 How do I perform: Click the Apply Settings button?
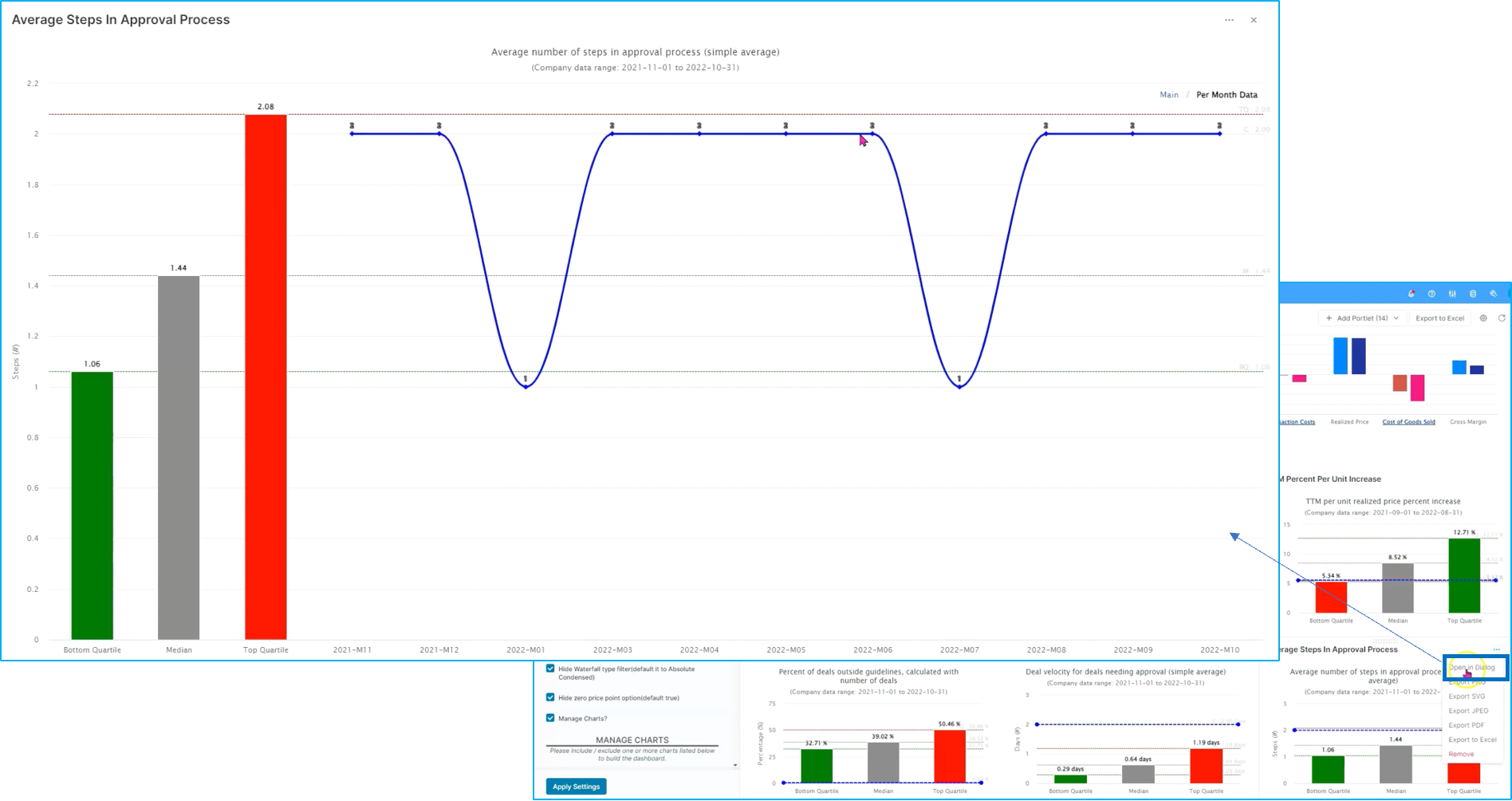(576, 787)
